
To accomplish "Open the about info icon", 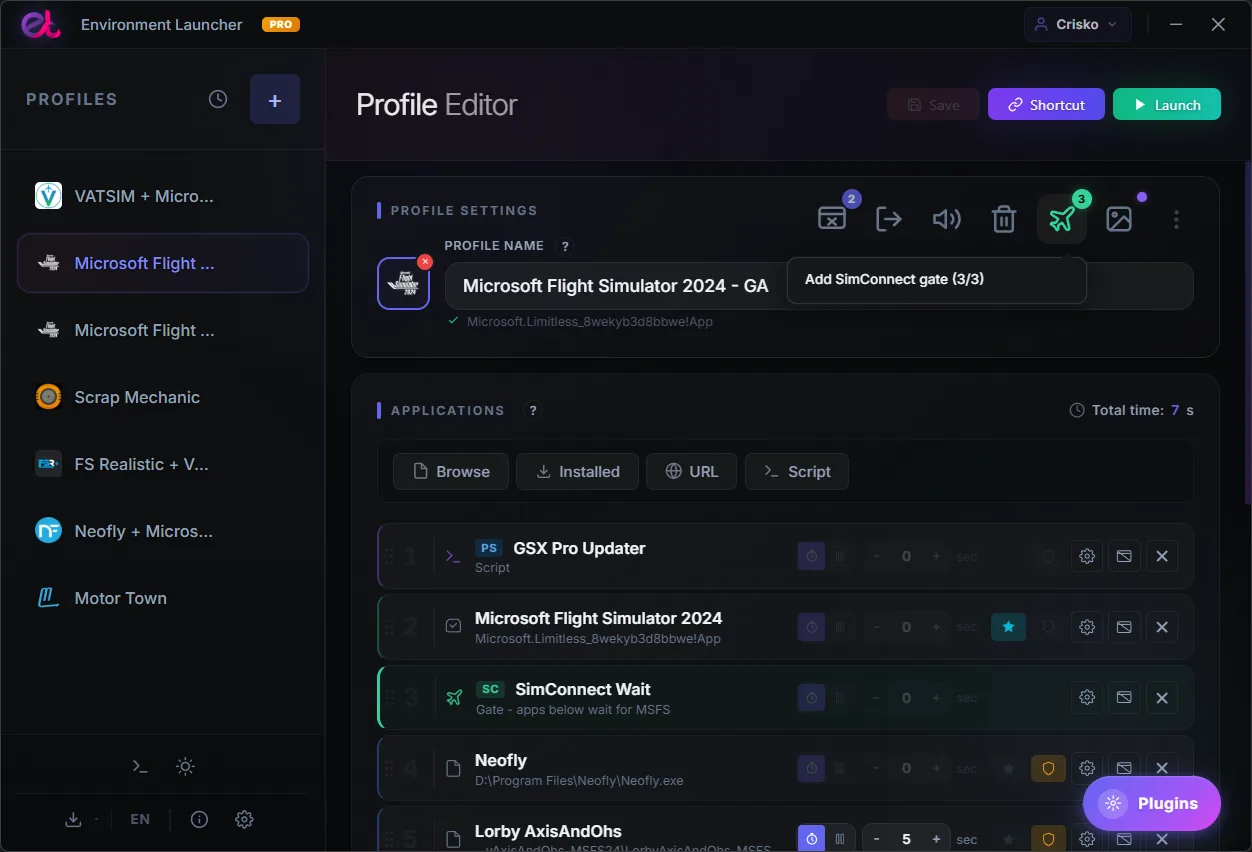I will [x=199, y=819].
